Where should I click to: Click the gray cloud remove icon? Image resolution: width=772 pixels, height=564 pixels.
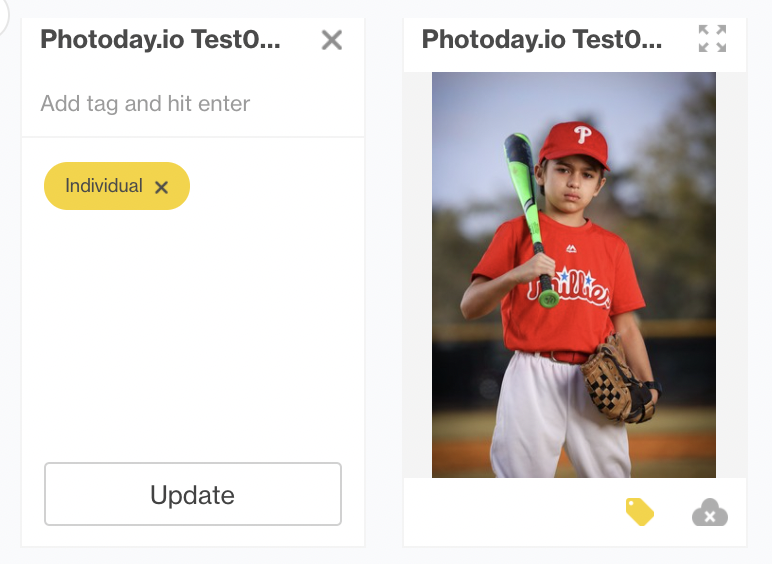[x=709, y=514]
